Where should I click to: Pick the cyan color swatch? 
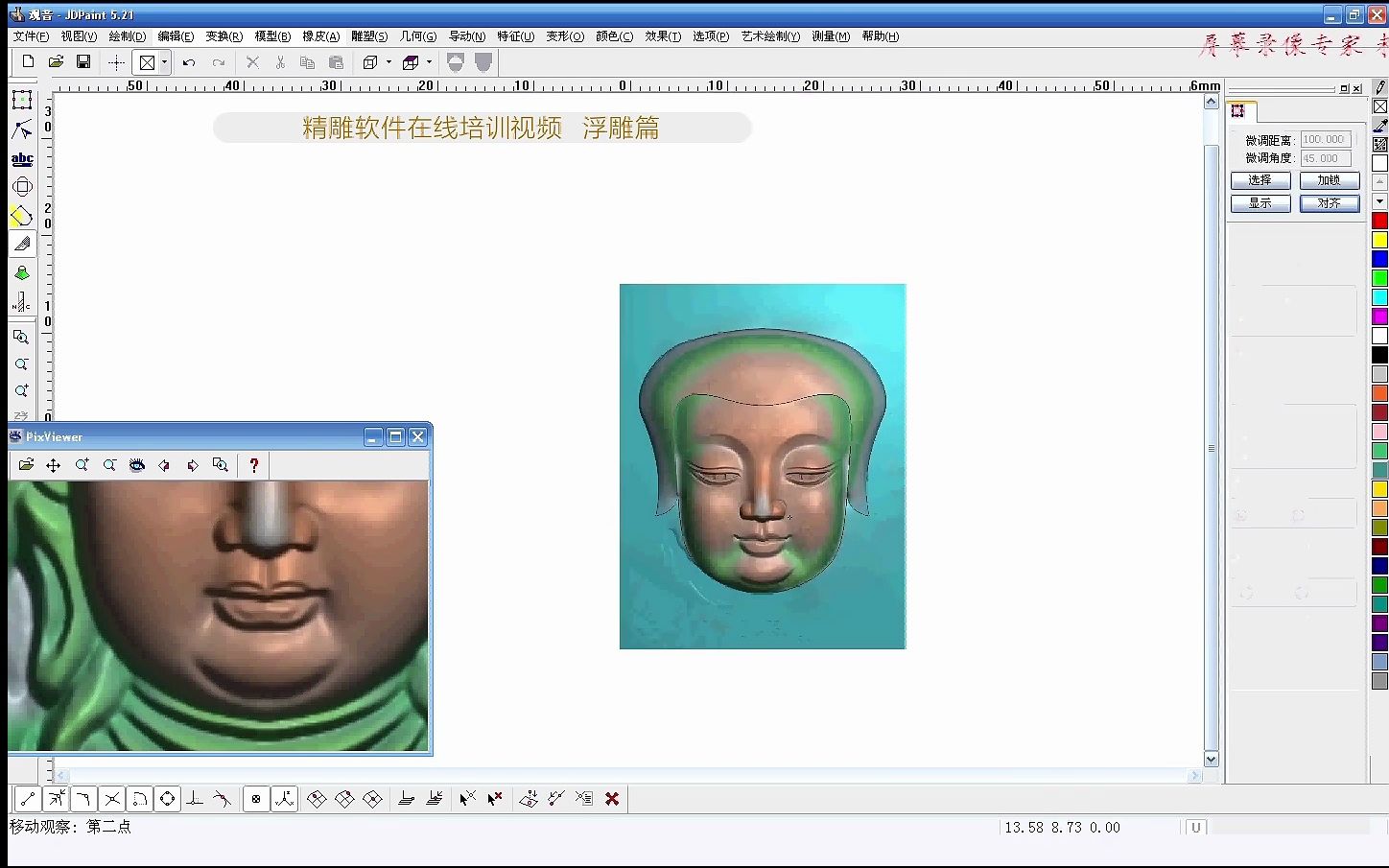click(x=1379, y=297)
